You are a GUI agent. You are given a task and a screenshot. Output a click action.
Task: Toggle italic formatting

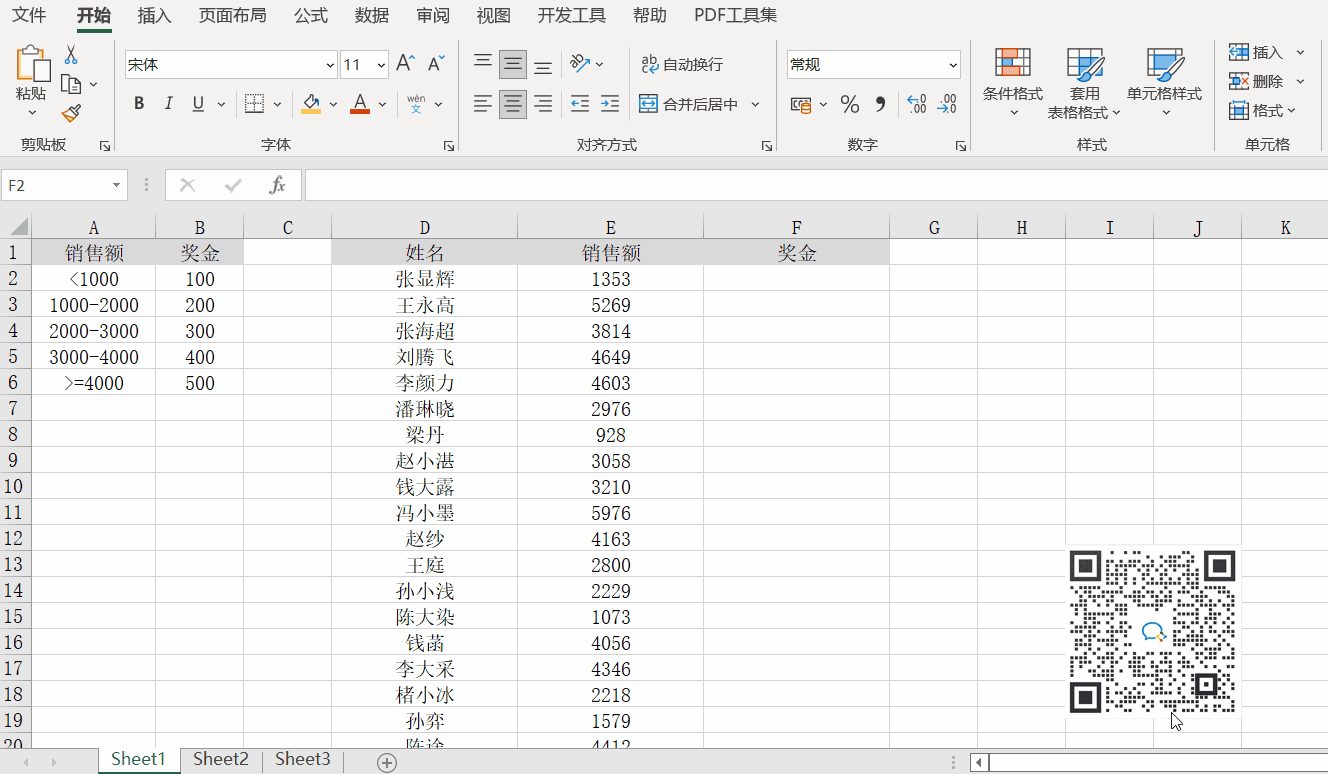(x=168, y=104)
